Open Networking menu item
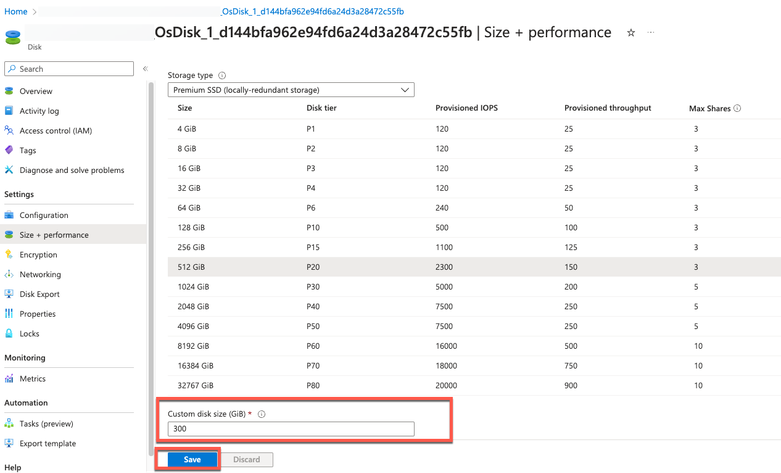This screenshot has width=781, height=473. pos(40,274)
